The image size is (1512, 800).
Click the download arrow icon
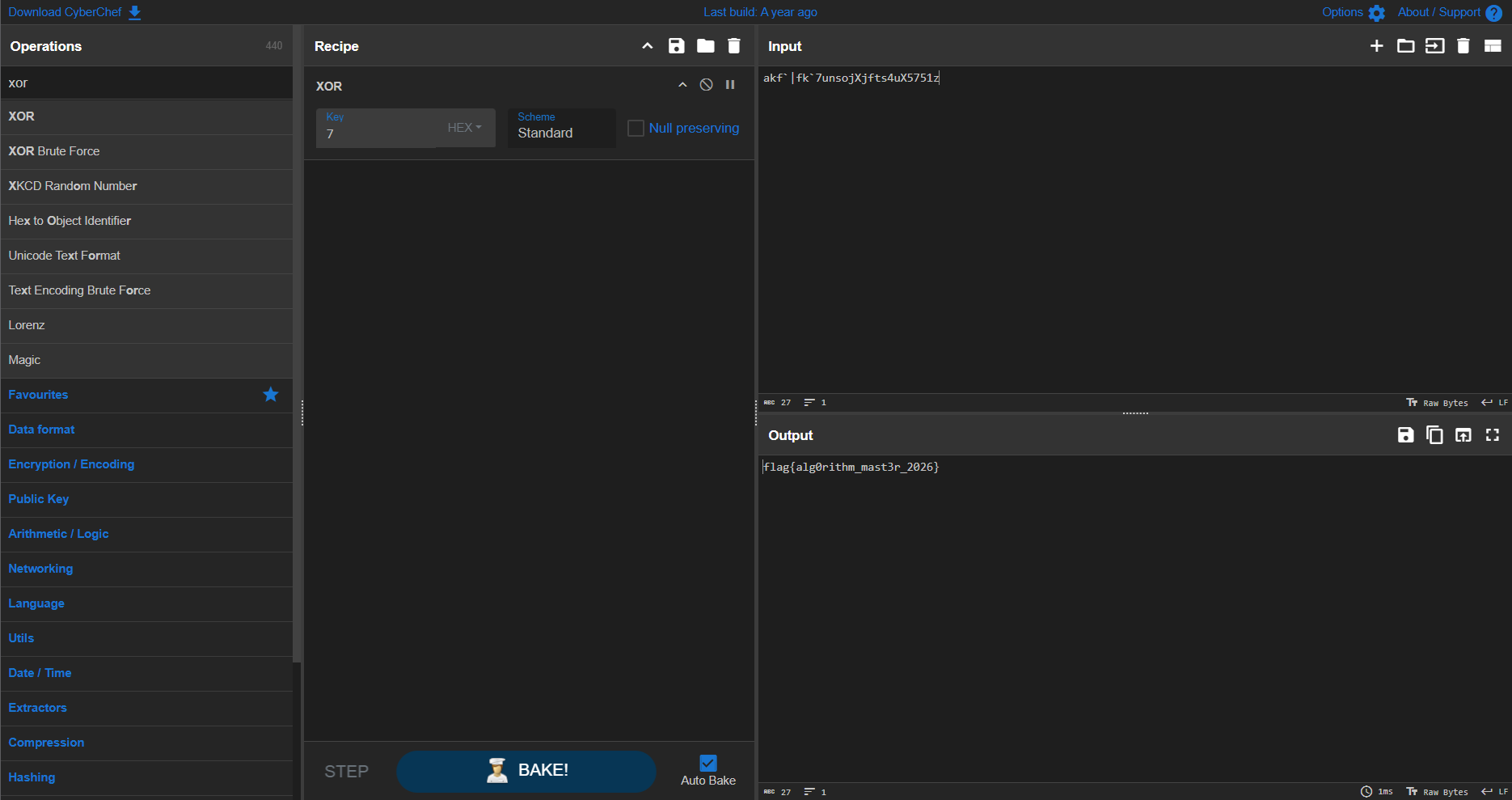pos(135,12)
